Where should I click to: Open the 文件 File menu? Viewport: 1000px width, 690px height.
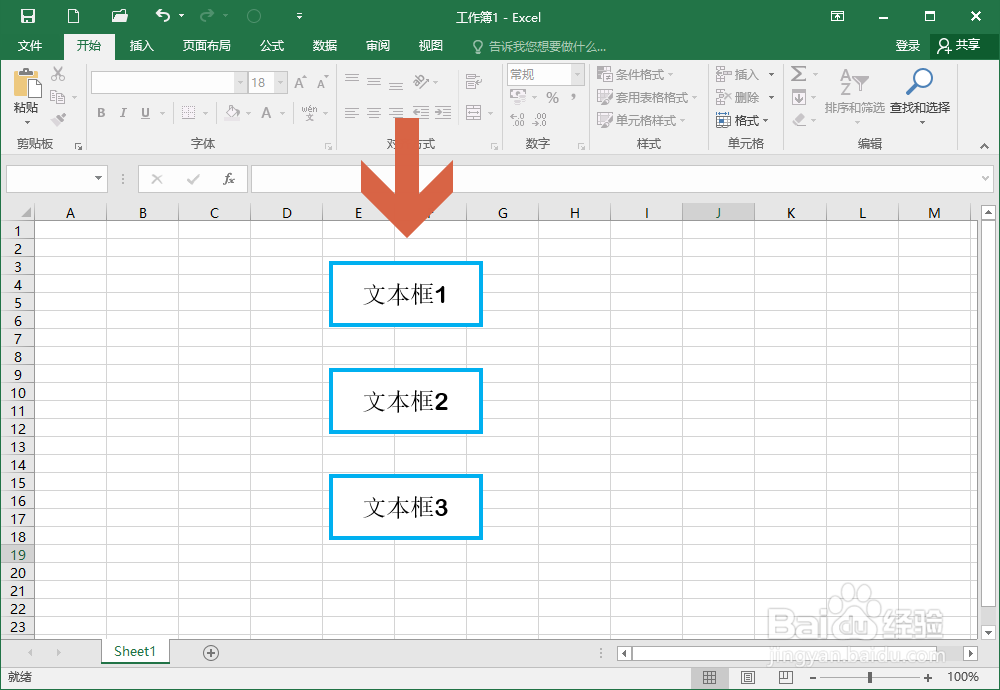pyautogui.click(x=30, y=45)
